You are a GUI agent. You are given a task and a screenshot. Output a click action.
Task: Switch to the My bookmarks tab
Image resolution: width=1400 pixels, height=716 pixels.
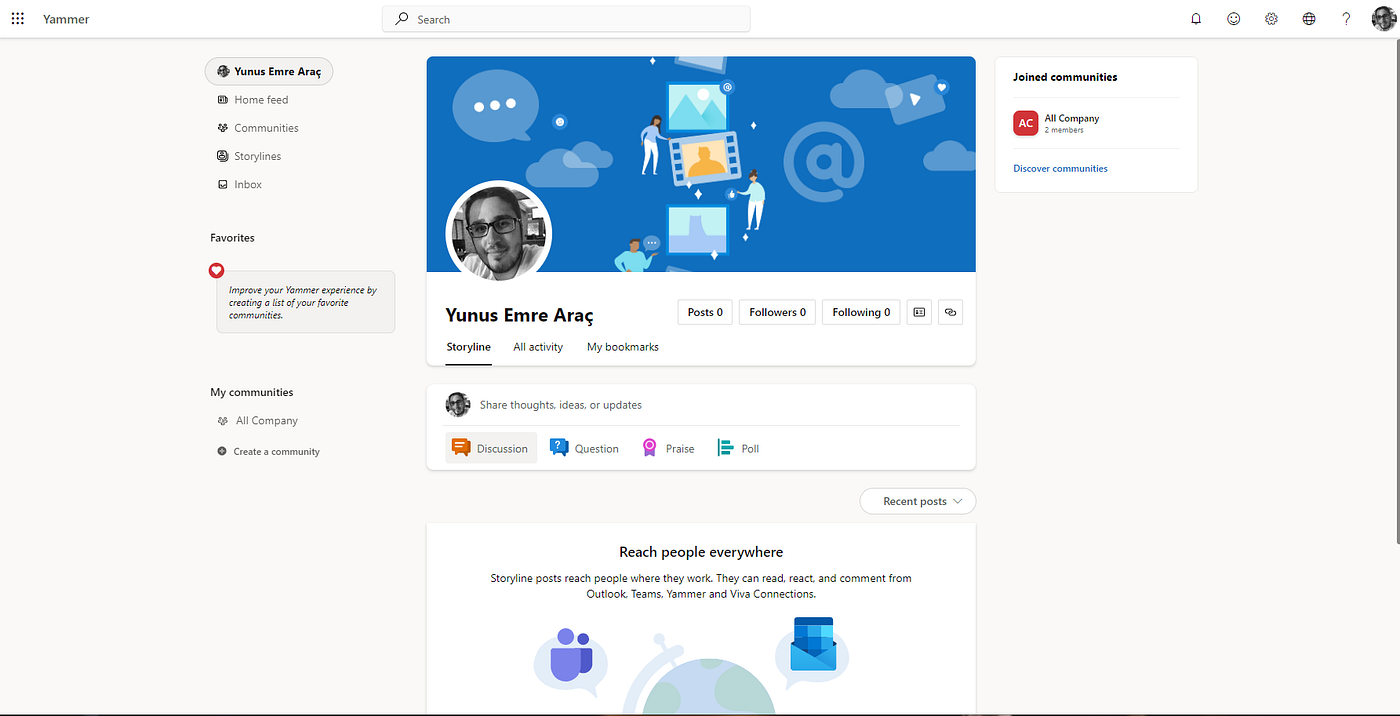point(623,347)
